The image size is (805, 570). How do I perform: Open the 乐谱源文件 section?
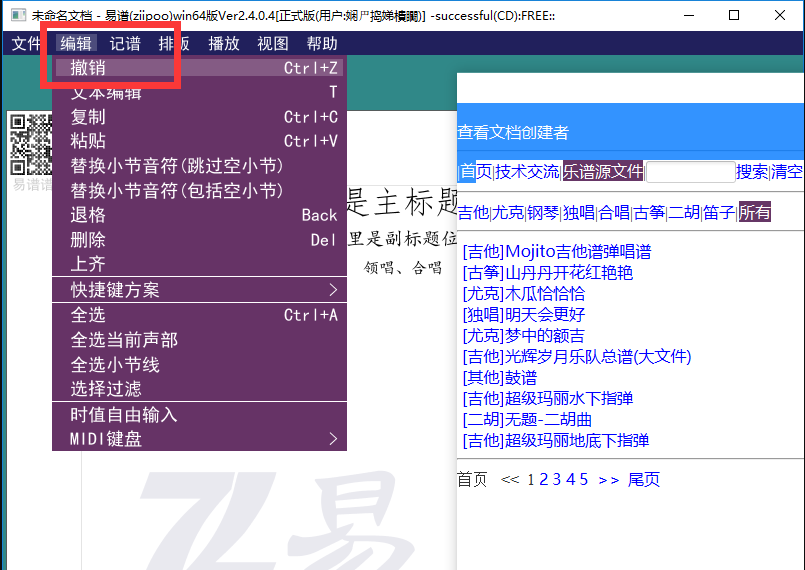pos(603,171)
